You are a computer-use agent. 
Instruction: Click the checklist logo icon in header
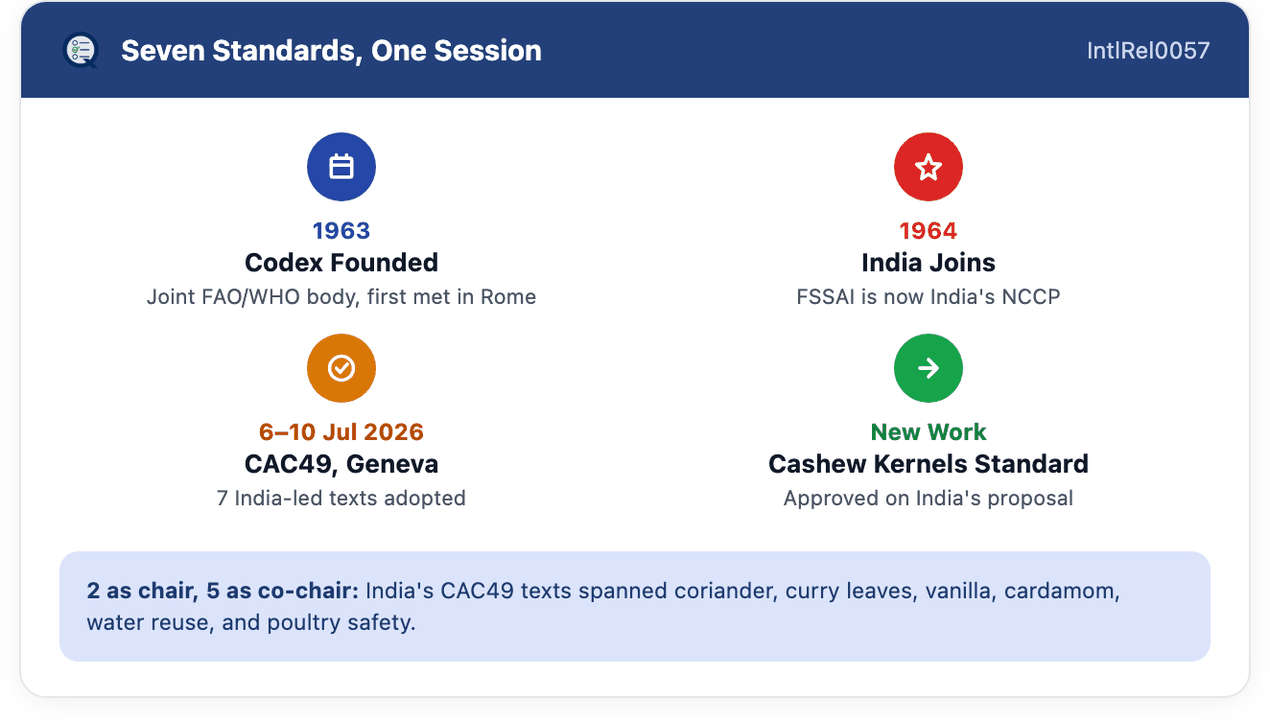(x=80, y=50)
